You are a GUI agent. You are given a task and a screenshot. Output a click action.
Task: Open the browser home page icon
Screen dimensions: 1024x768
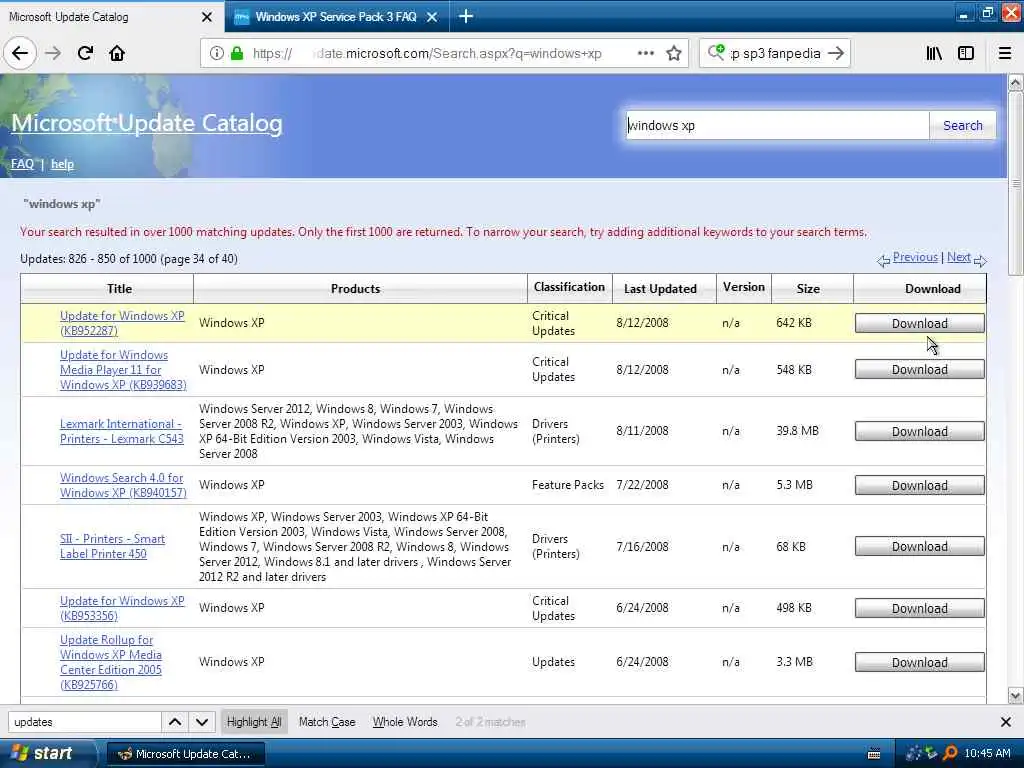pos(117,53)
